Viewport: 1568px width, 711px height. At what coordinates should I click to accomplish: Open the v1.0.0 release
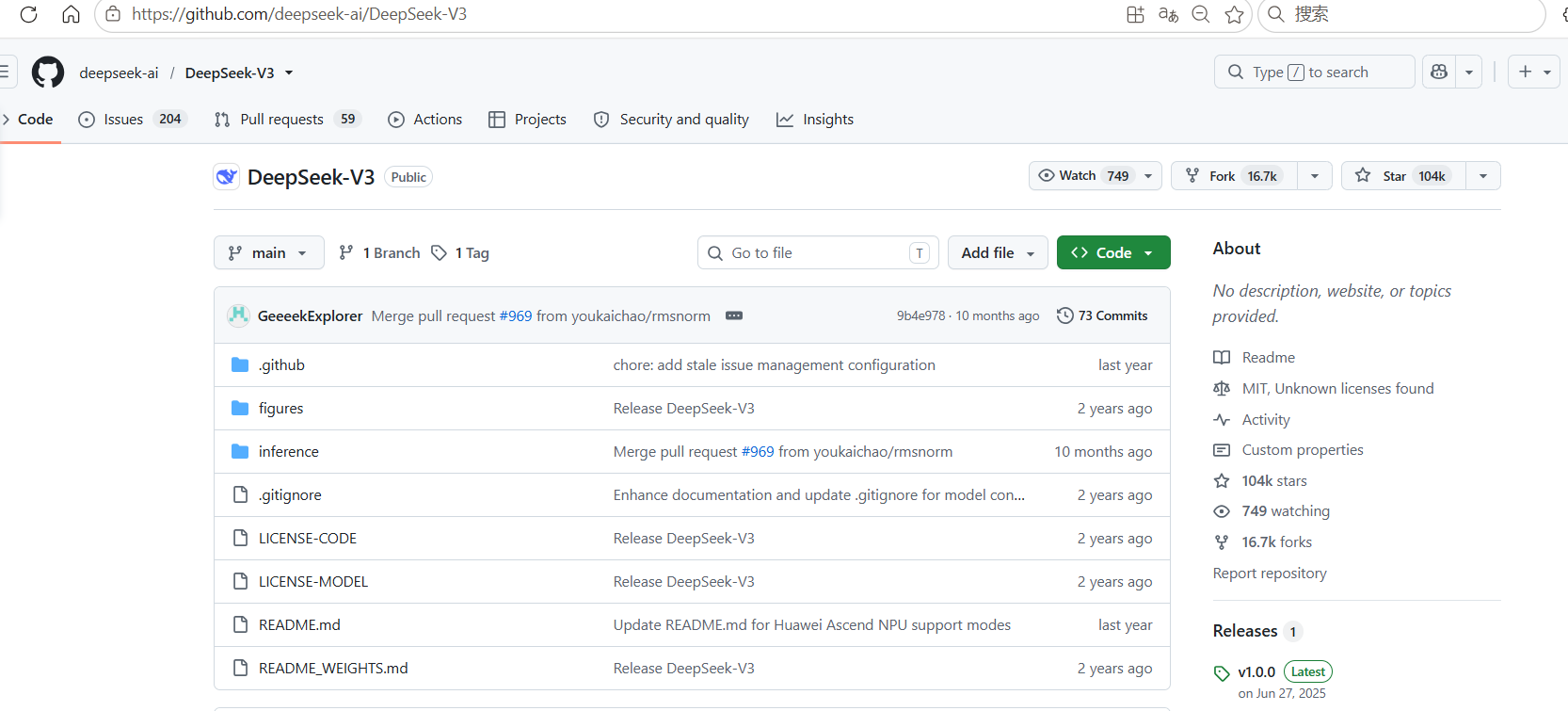1256,672
